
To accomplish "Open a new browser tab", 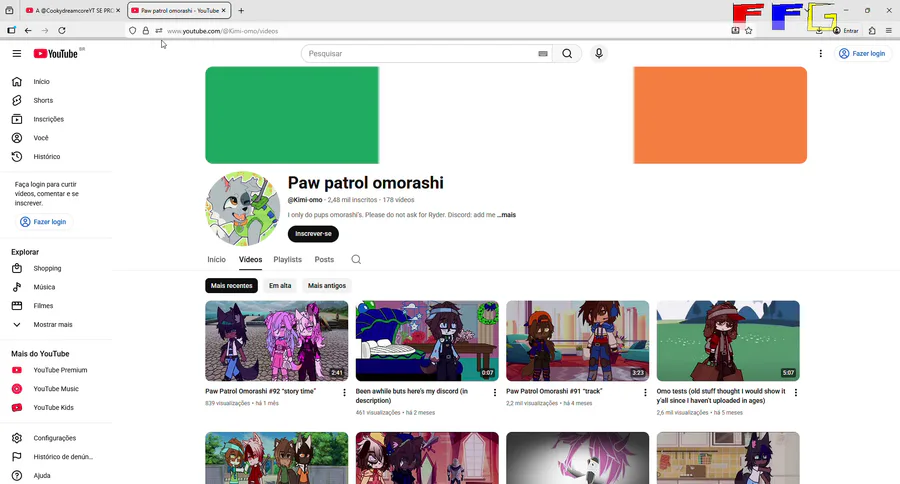I will pyautogui.click(x=241, y=10).
